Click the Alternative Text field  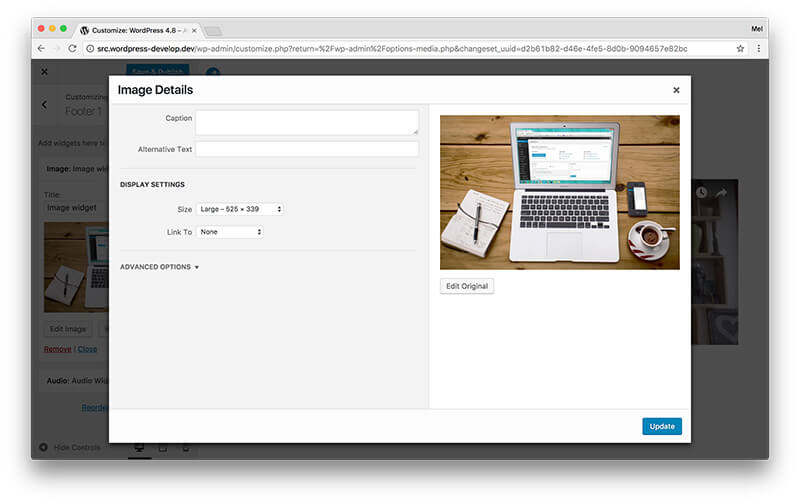click(307, 149)
